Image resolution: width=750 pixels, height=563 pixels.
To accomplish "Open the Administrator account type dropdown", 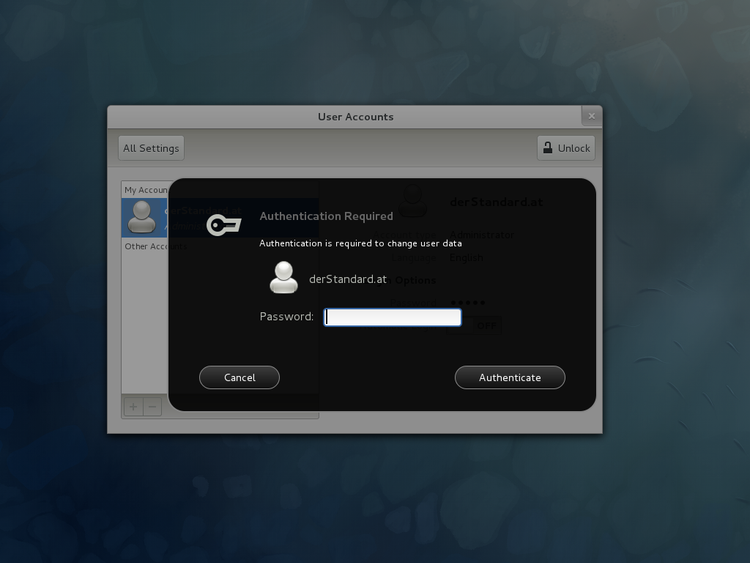I will point(482,235).
